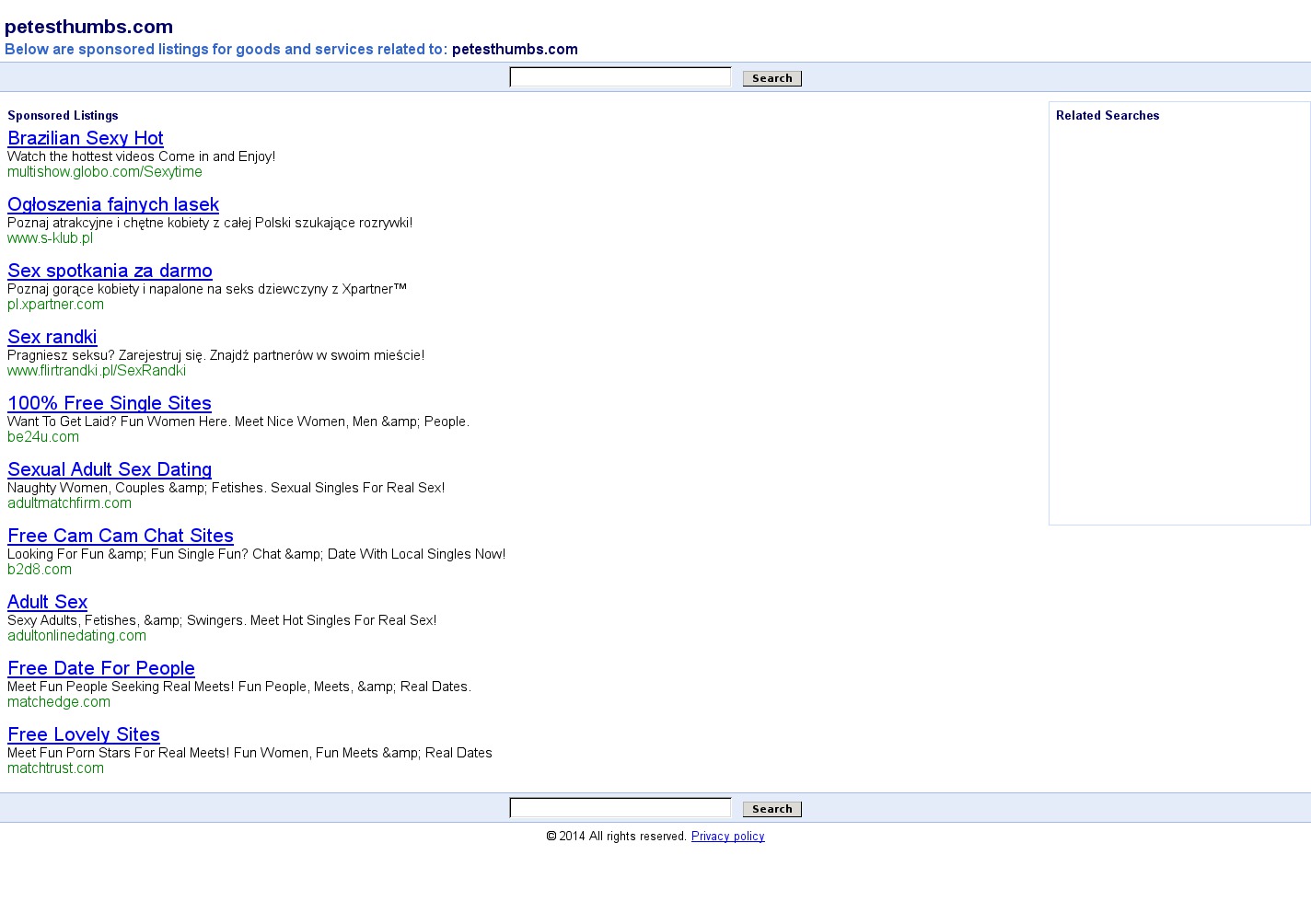Select the Free Cam Cam Chat Sites link
The image size is (1311, 924).
click(x=121, y=536)
